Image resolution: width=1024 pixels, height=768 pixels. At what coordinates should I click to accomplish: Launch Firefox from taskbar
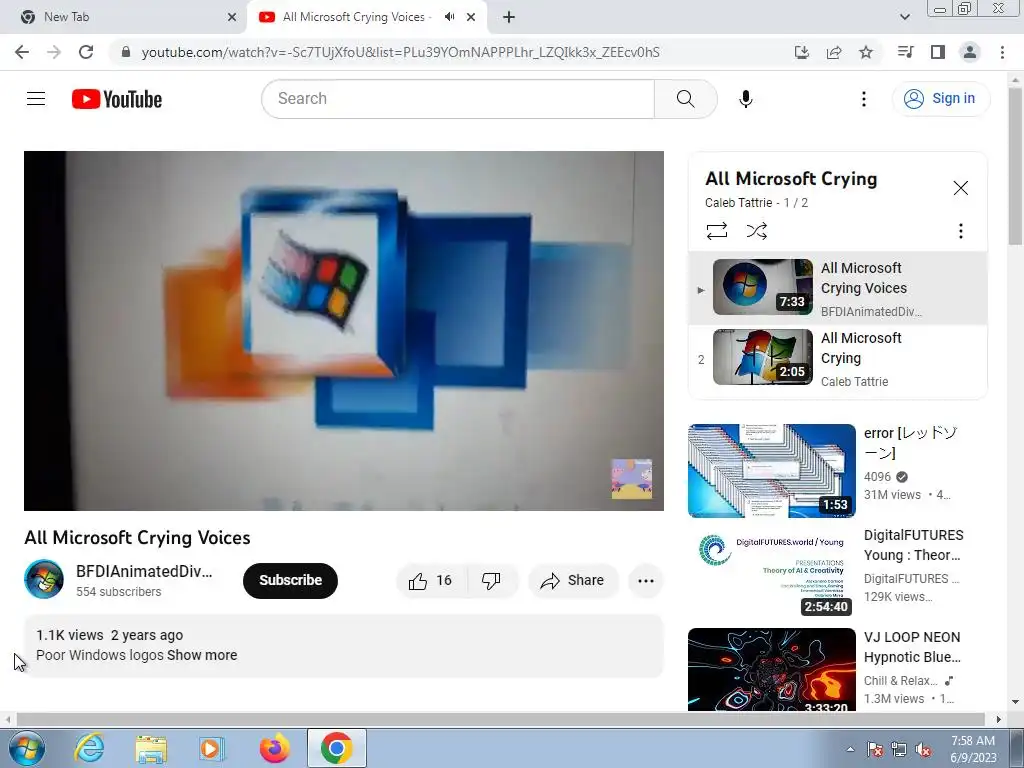274,748
